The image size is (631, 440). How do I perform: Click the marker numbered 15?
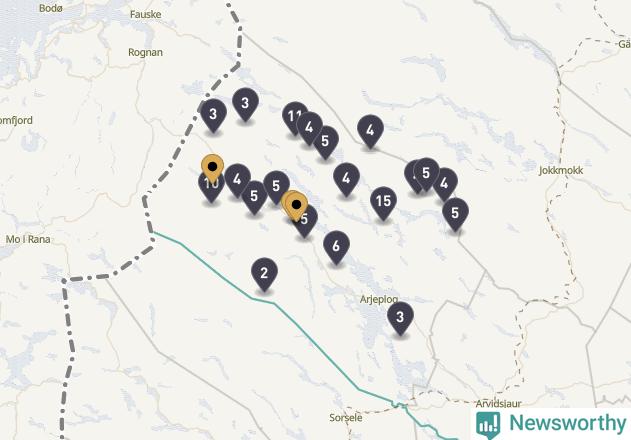[x=383, y=202]
